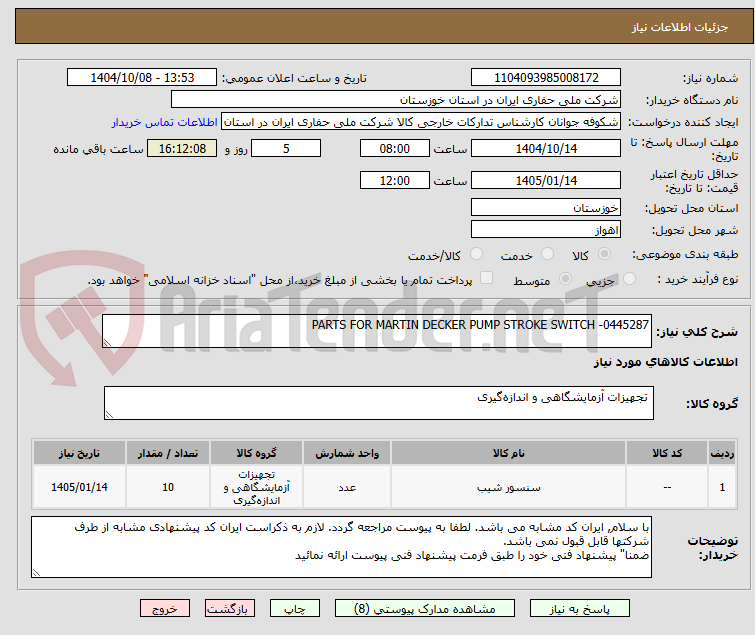Click the price validity date 1405/01/14 field
This screenshot has height=635, width=755.
click(x=546, y=180)
